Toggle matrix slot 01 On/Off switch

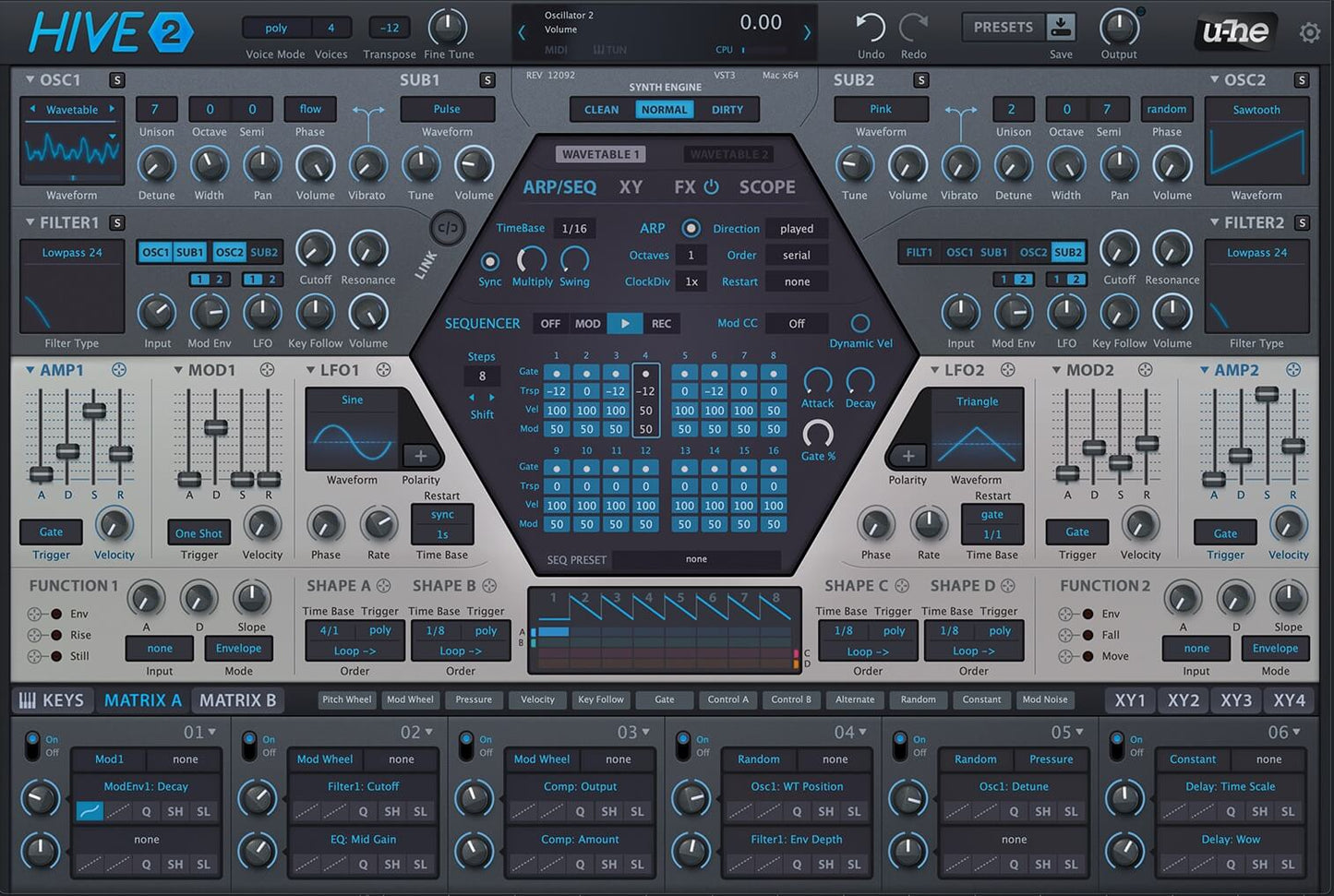(32, 744)
